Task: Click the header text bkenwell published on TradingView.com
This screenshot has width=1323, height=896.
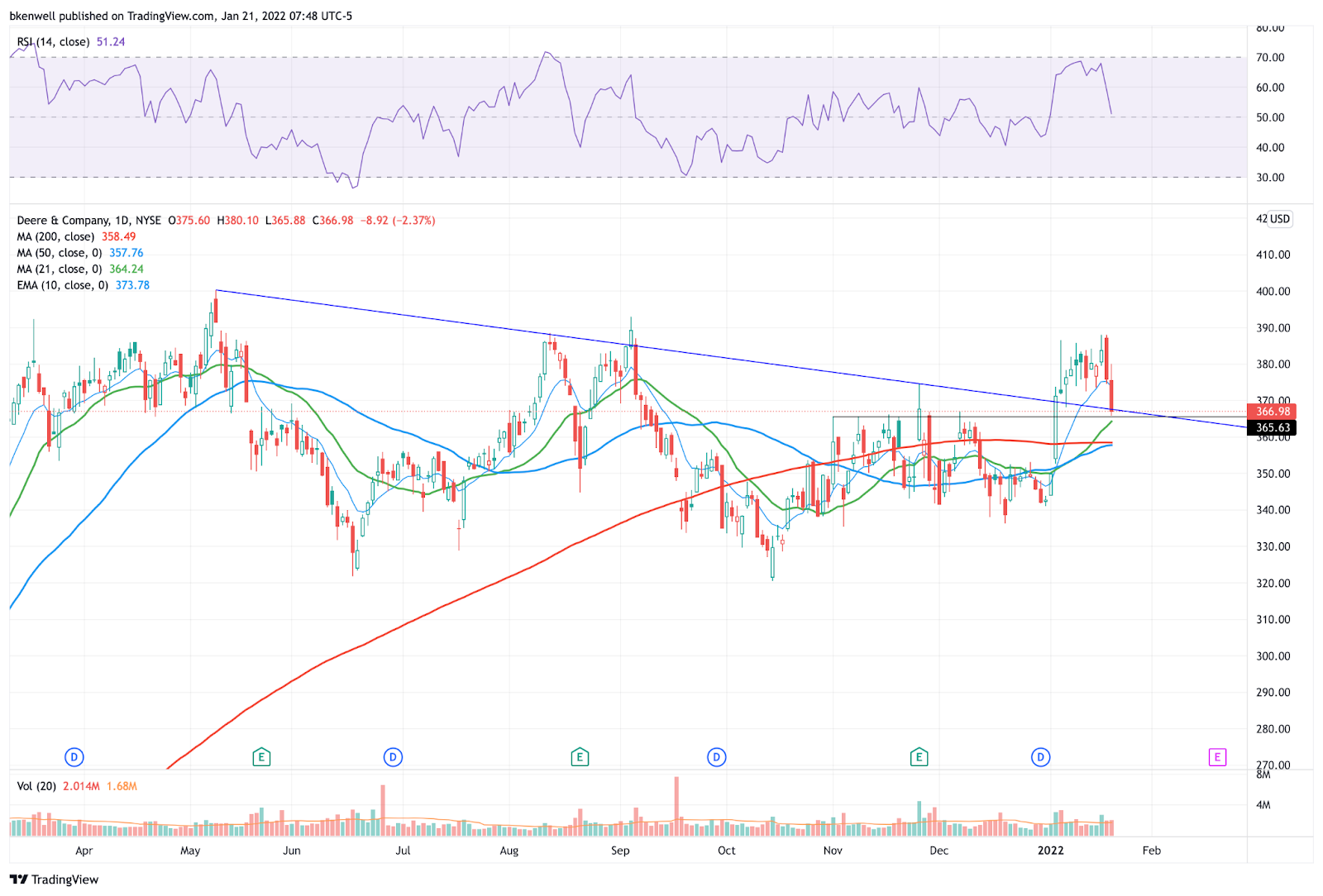Action: (112, 16)
